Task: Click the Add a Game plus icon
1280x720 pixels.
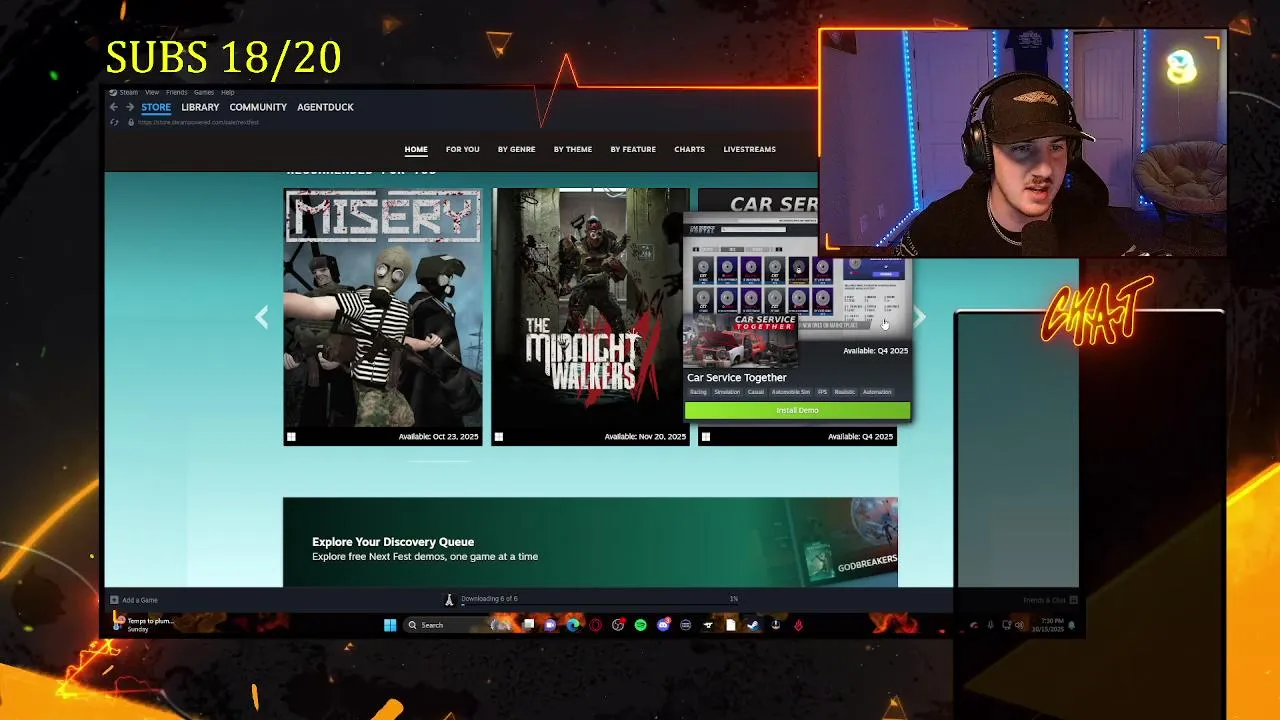Action: (114, 600)
